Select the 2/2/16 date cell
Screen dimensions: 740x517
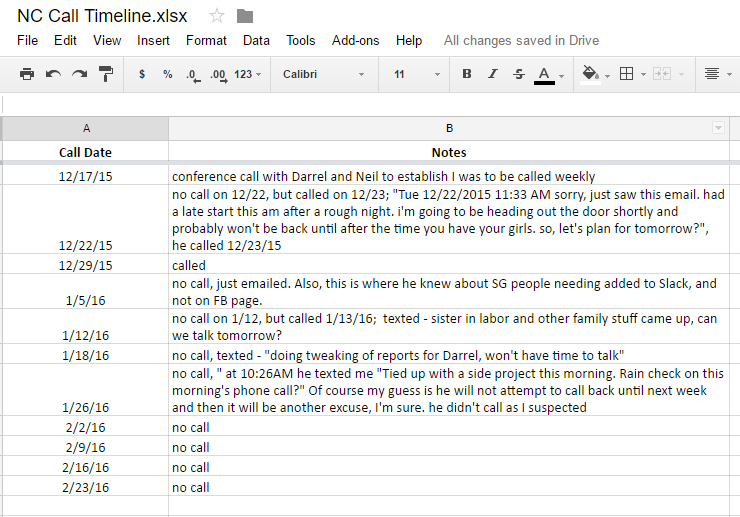[85, 426]
